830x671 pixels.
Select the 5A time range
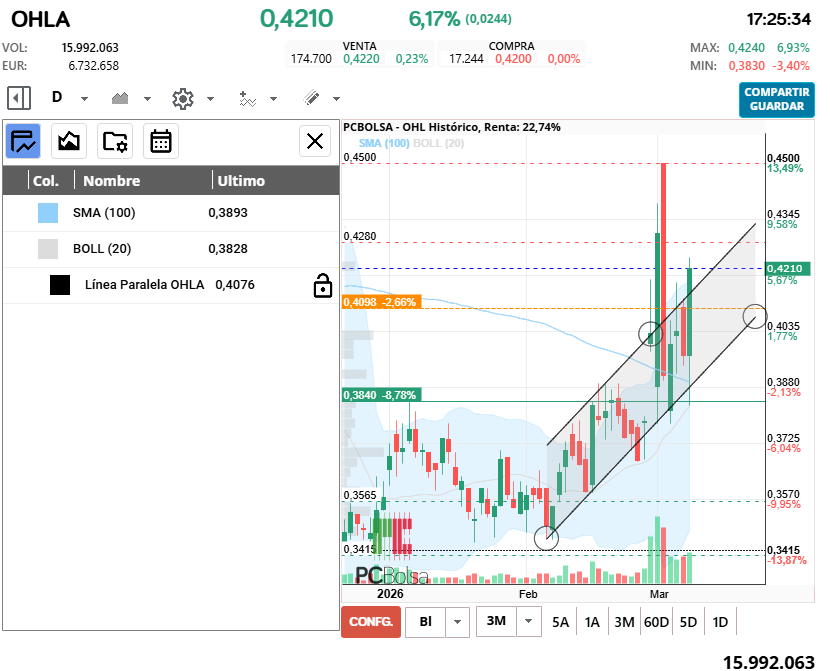(560, 622)
